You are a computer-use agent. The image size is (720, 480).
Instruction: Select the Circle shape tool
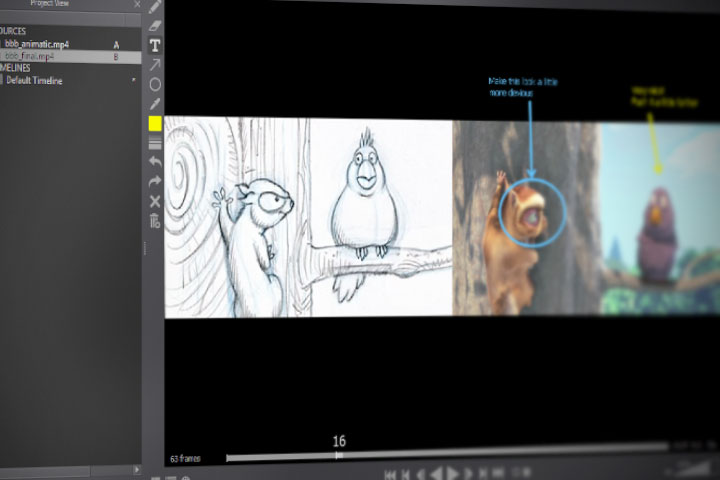(x=155, y=85)
